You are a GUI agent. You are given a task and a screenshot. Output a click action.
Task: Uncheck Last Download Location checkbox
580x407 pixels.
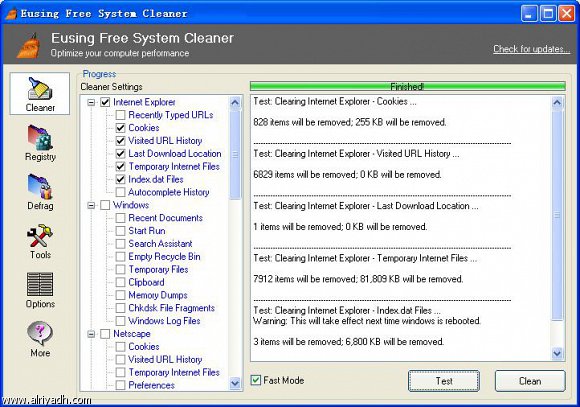pyautogui.click(x=120, y=154)
